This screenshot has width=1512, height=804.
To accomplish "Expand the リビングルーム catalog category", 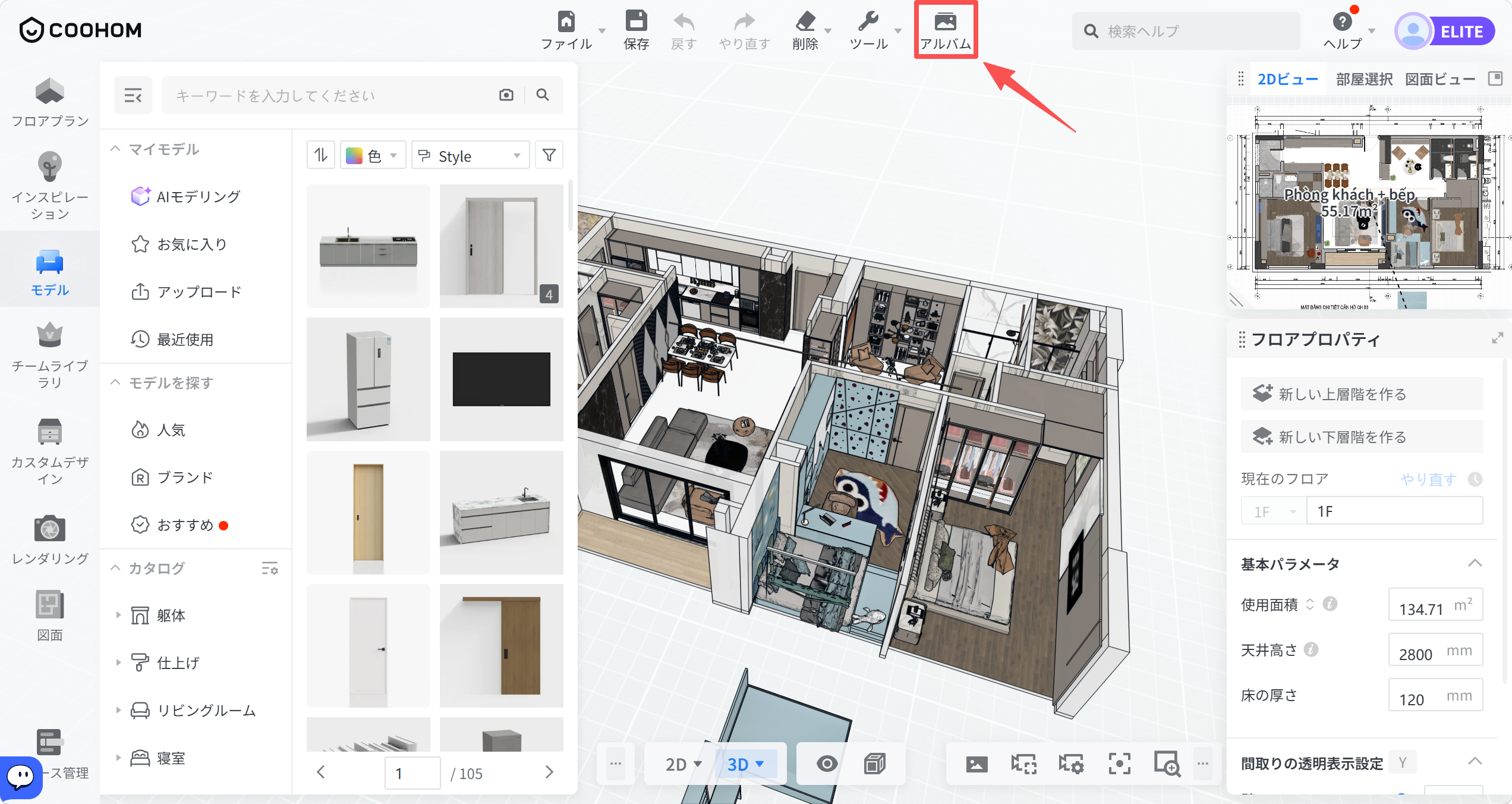I will coord(118,710).
